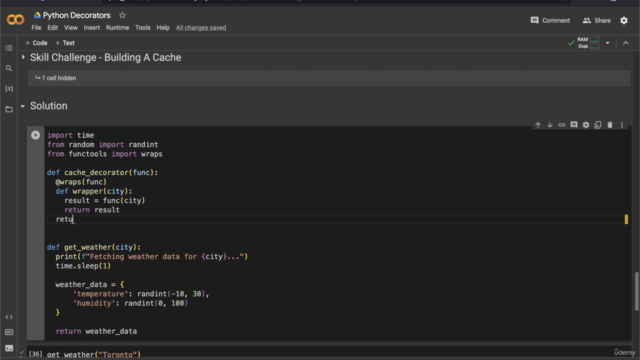This screenshot has width=640, height=360.
Task: Add a comment to the cell
Action: (574, 125)
